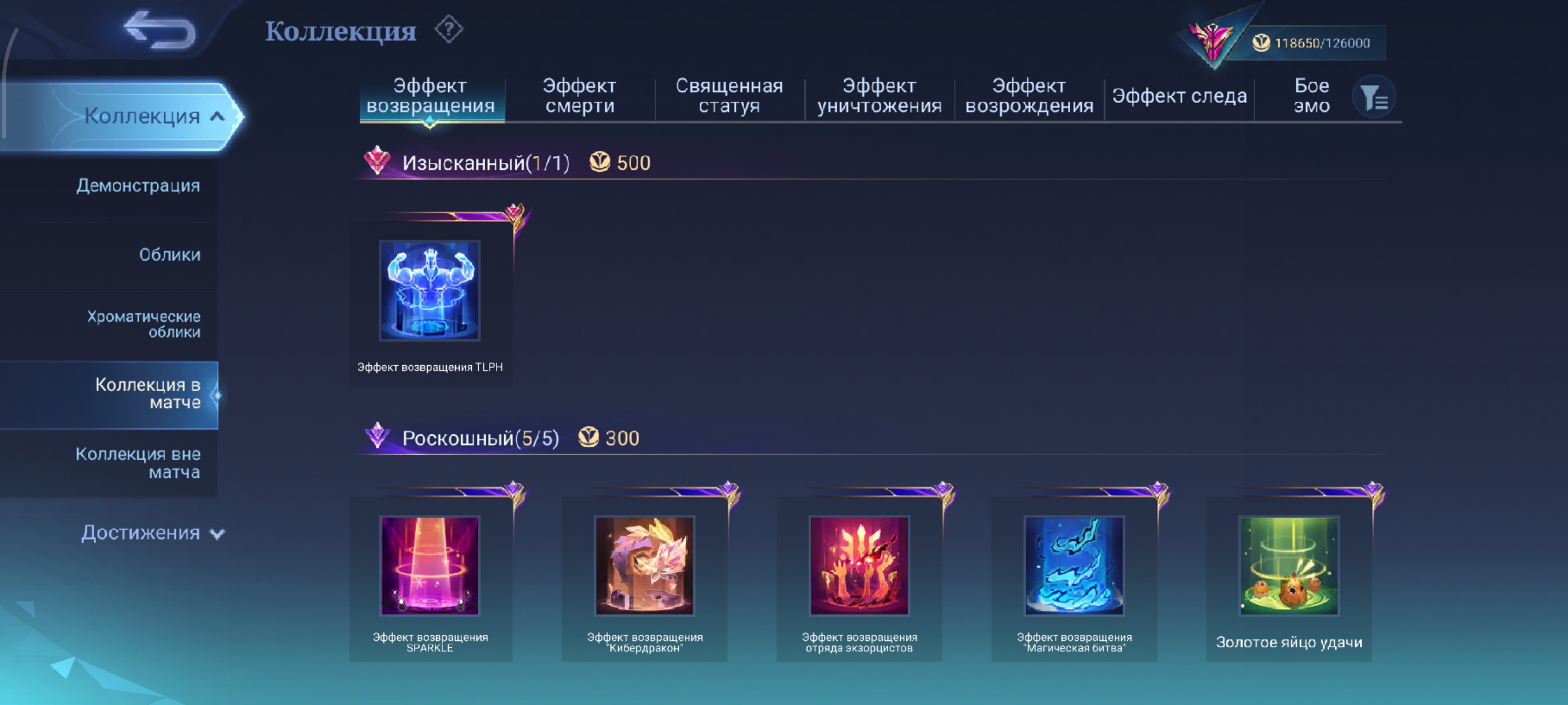Open the filter icon beside tabs

pyautogui.click(x=1373, y=97)
